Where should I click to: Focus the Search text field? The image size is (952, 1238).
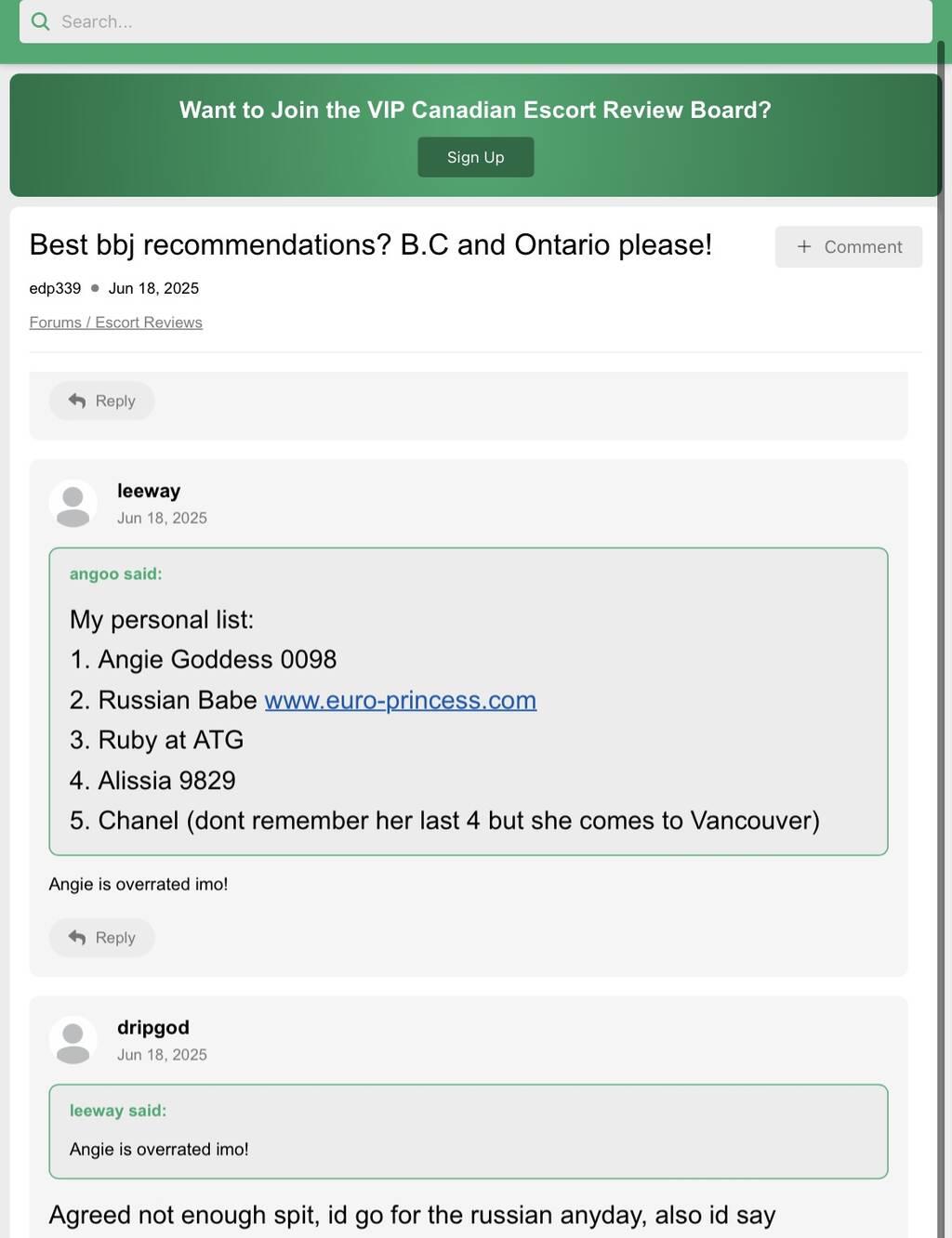[483, 21]
